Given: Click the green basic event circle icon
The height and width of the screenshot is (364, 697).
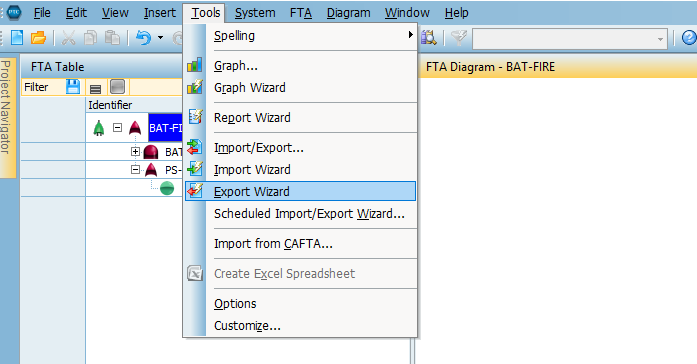Looking at the screenshot, I should [167, 188].
